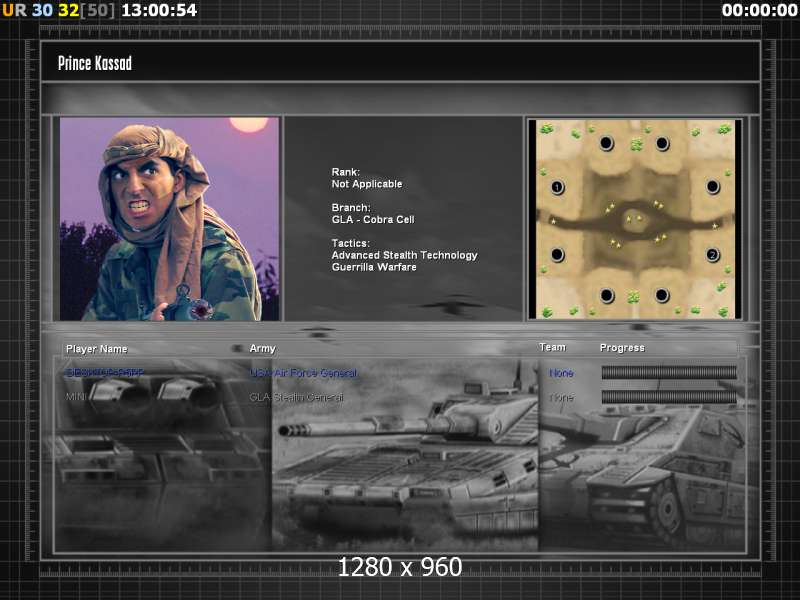800x600 pixels.
Task: Click the Team "None" value for USA Air Force
Action: point(561,373)
